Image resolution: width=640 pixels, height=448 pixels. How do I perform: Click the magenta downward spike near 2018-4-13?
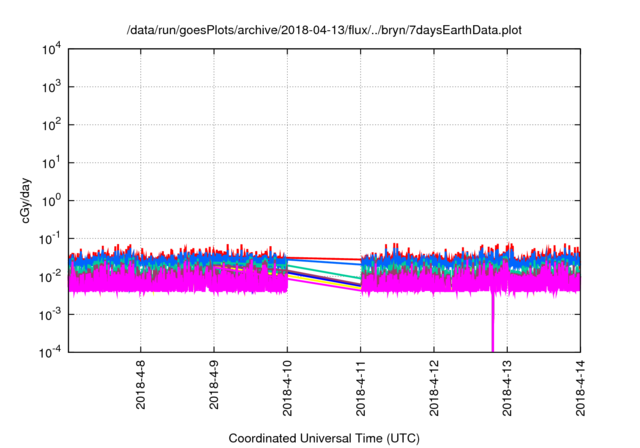(x=493, y=322)
